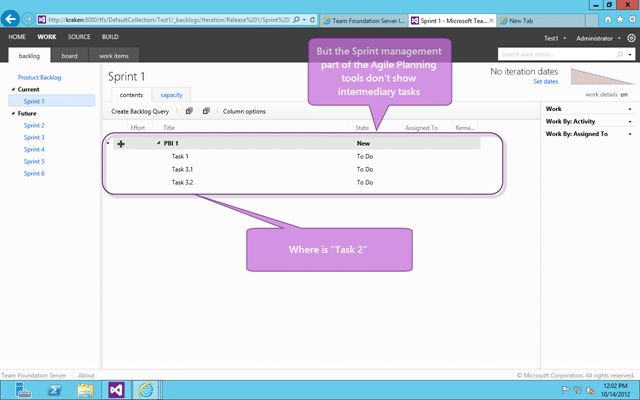Viewport: 640px width, 400px height.
Task: Click the network icon in system tray
Action: [578, 390]
